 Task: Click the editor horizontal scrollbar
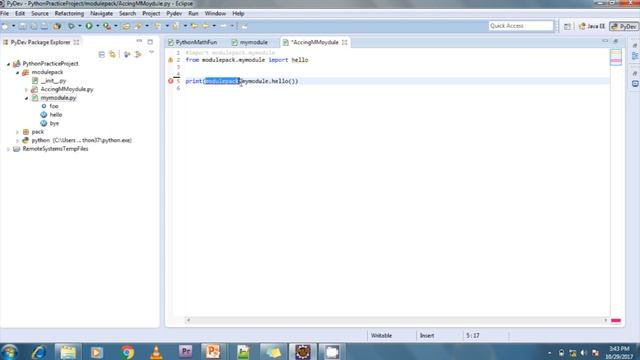coord(397,320)
